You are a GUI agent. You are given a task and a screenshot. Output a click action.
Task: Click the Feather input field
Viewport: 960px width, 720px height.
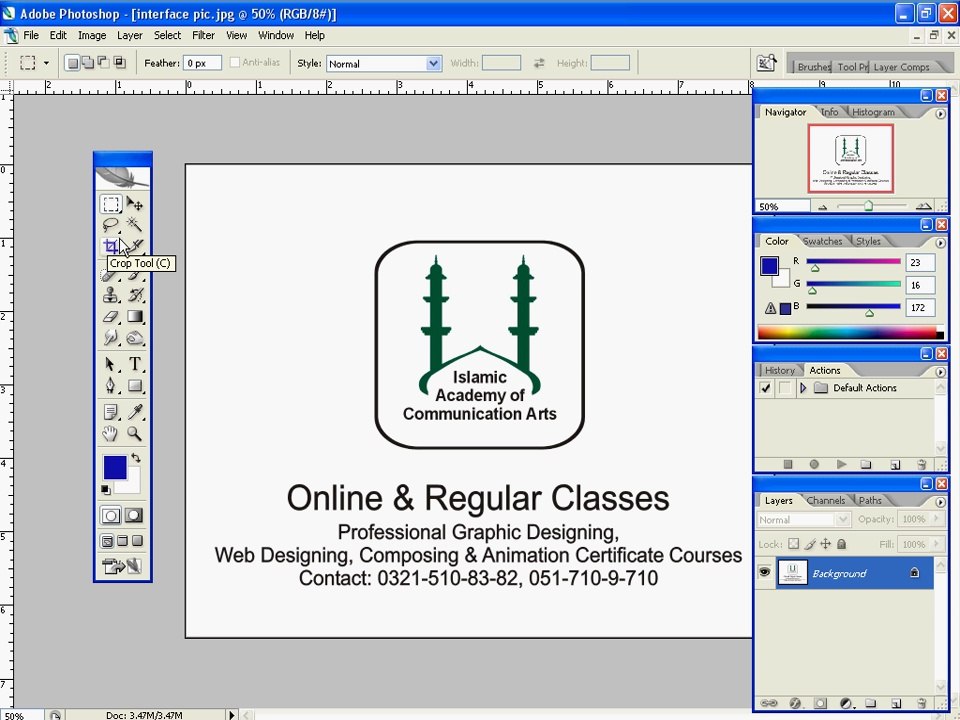click(202, 63)
